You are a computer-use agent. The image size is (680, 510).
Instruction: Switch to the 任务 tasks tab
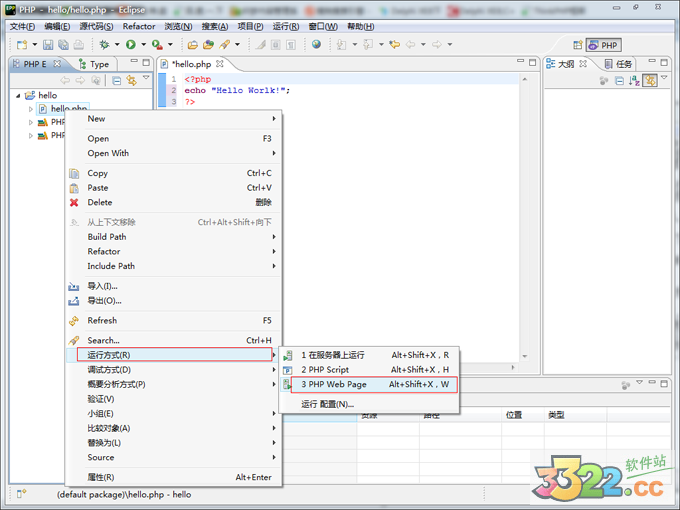pos(618,65)
